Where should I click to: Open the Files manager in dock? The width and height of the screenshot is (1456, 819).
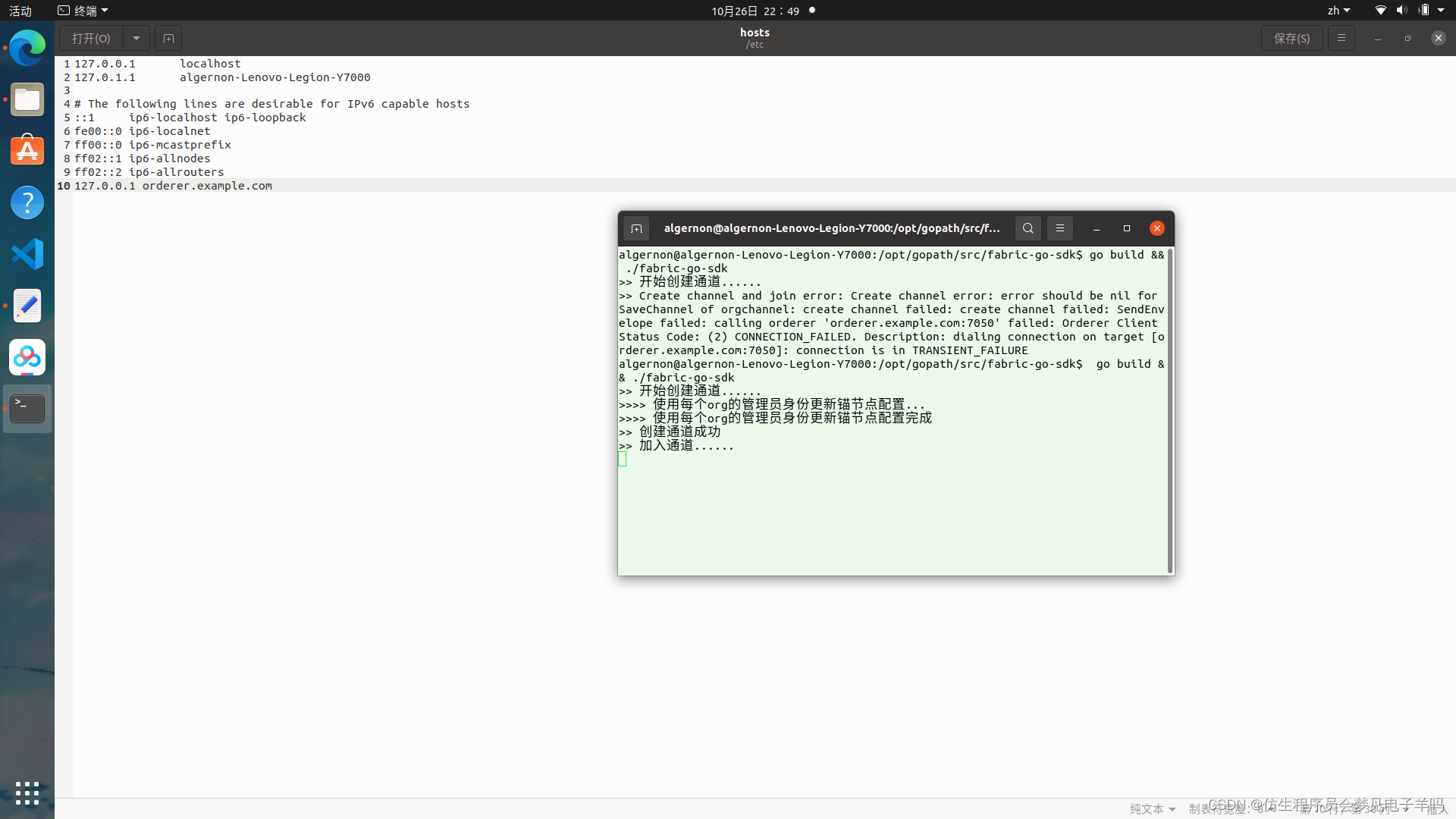[27, 100]
